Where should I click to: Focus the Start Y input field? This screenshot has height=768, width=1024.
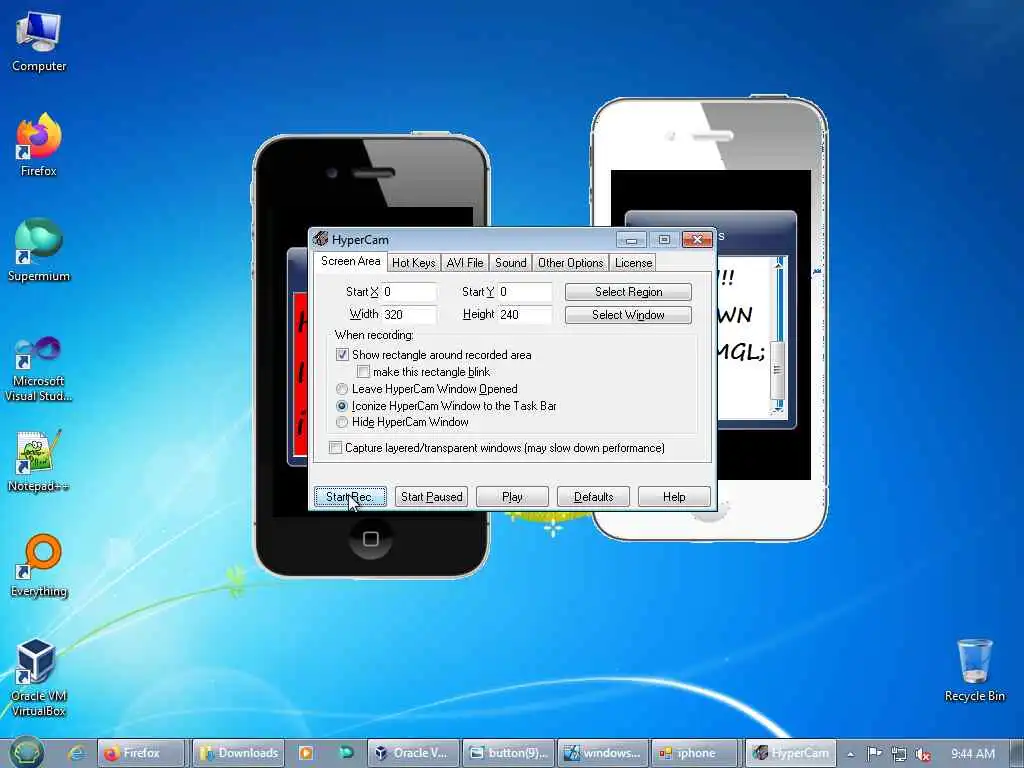(x=524, y=292)
